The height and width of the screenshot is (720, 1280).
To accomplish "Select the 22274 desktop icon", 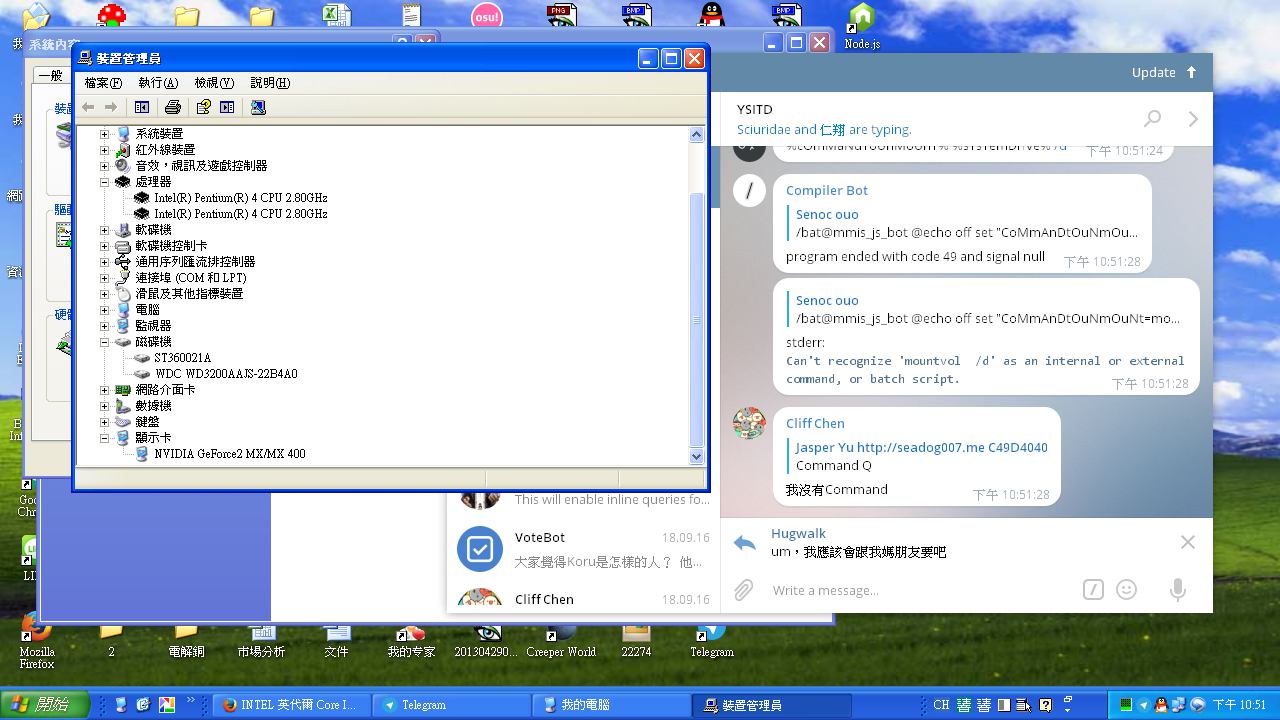I will 636,640.
